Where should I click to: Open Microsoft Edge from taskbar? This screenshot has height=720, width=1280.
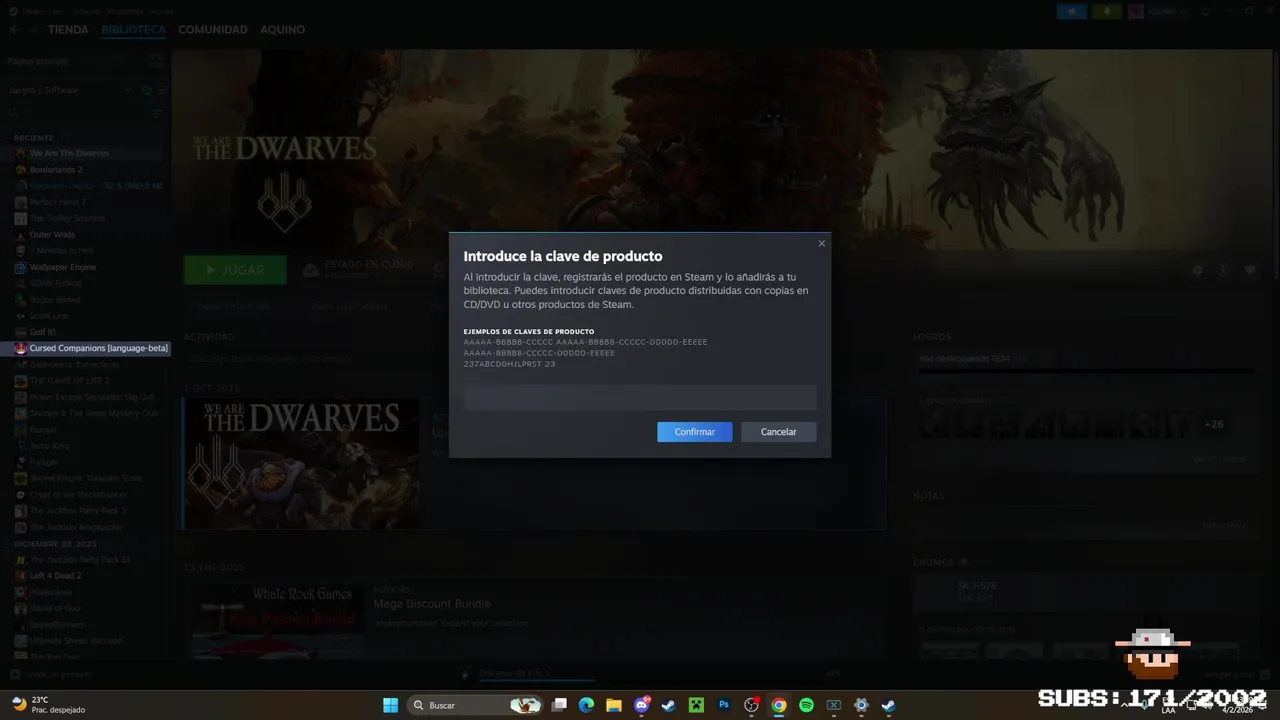(x=586, y=705)
